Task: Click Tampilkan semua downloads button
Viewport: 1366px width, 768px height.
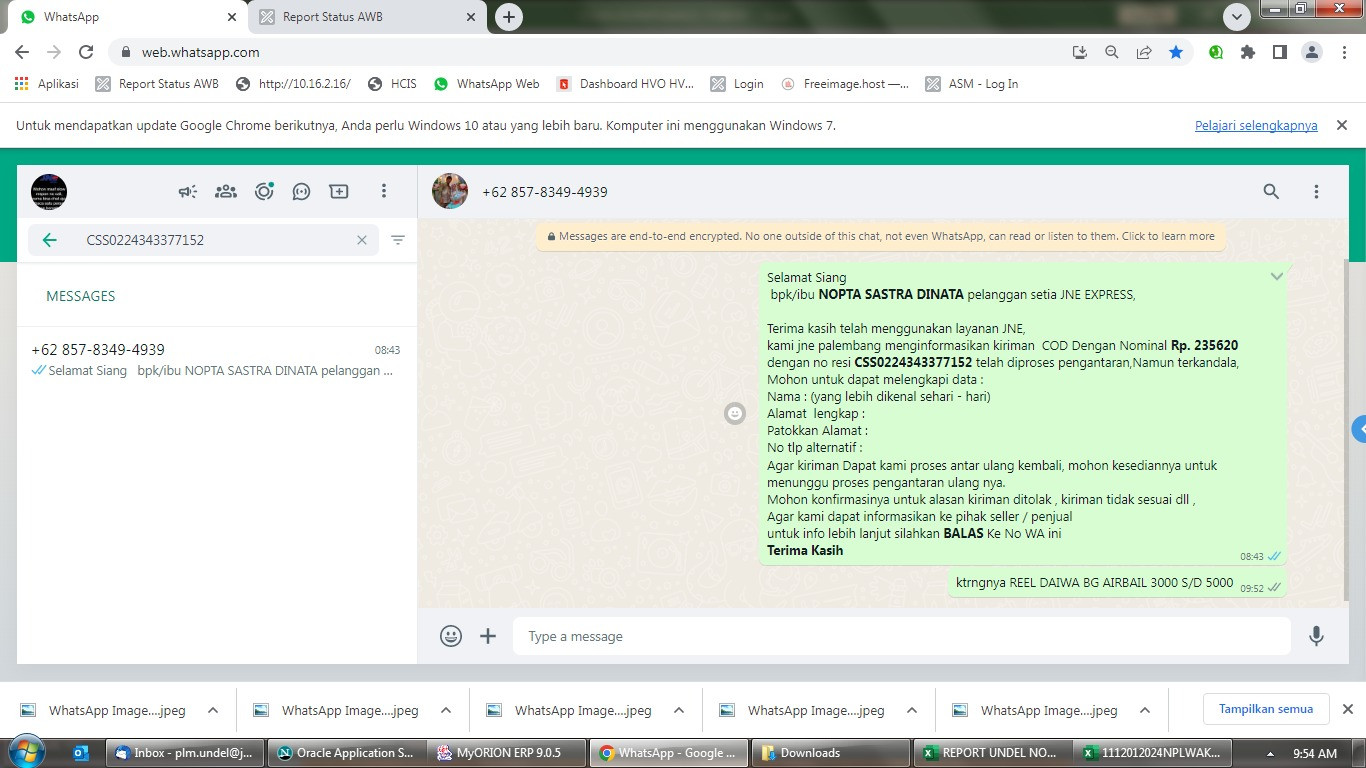Action: coord(1266,709)
